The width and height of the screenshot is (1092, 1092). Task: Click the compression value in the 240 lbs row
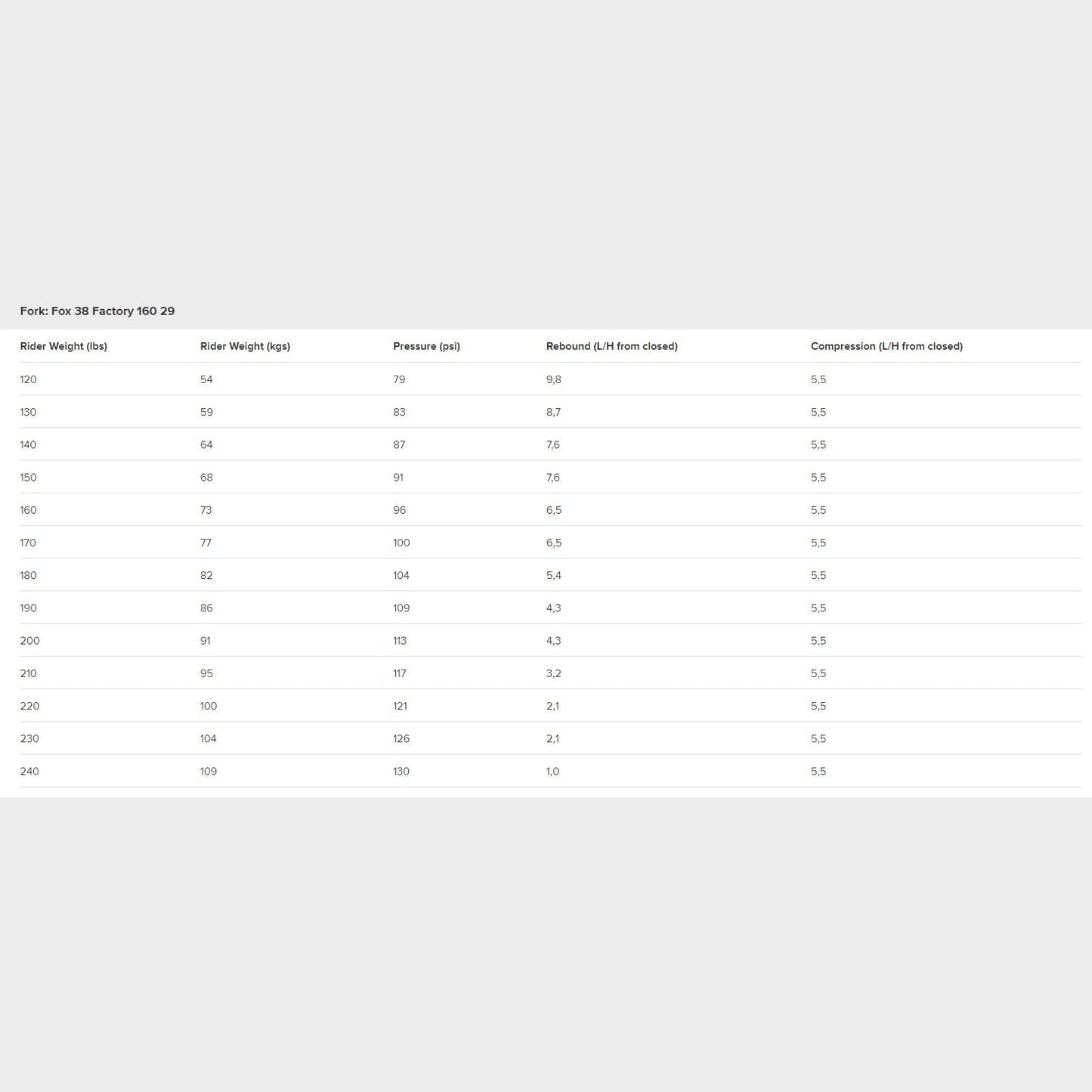click(818, 772)
